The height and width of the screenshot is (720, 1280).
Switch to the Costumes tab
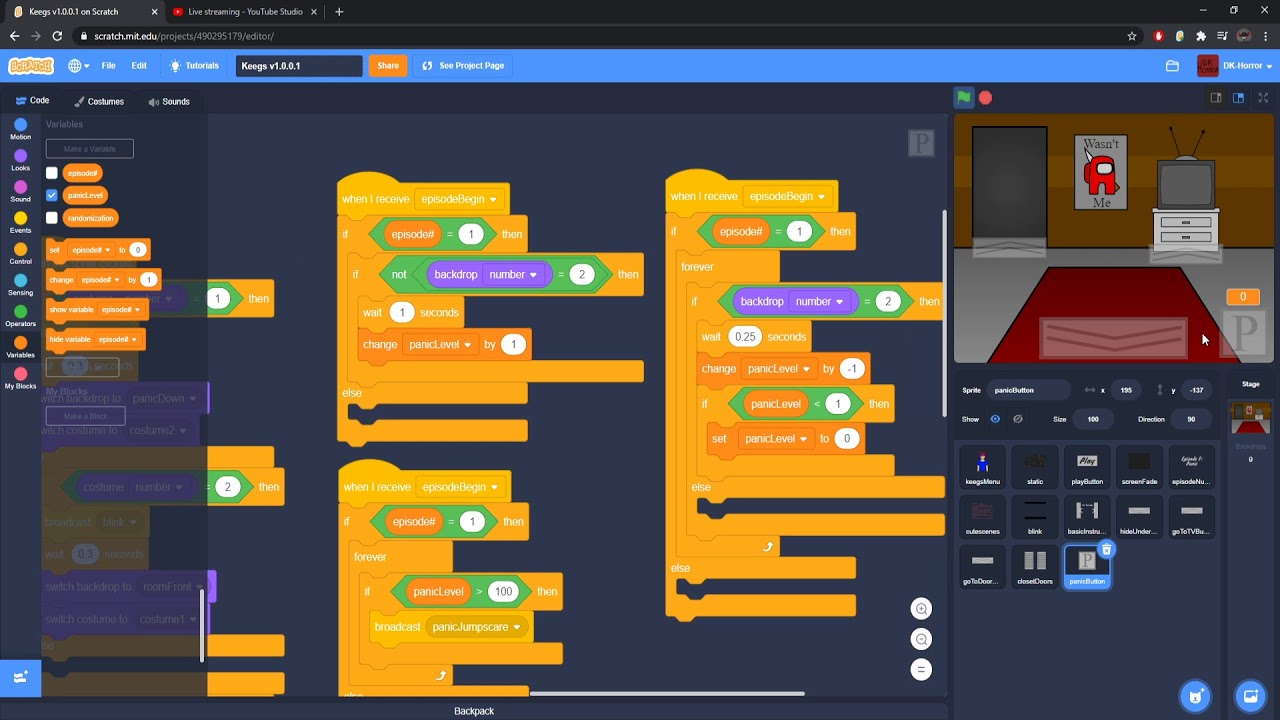point(100,101)
